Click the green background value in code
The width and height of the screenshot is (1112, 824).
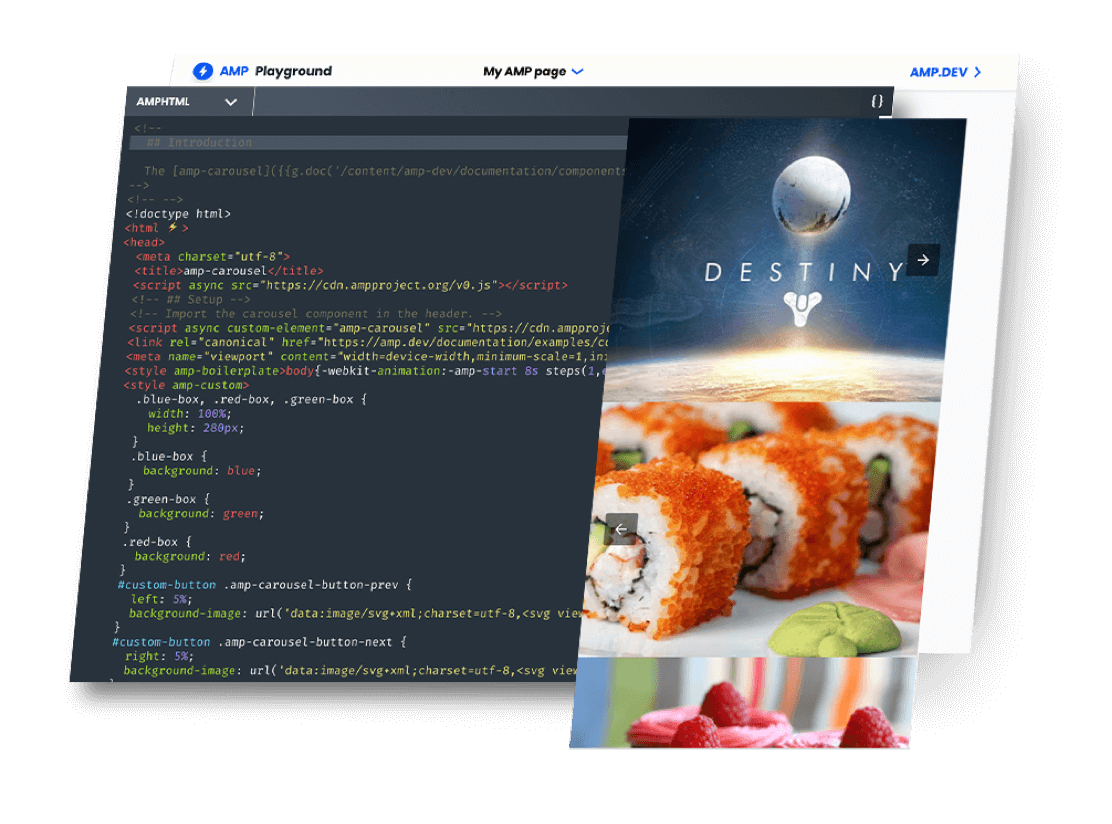[x=241, y=514]
